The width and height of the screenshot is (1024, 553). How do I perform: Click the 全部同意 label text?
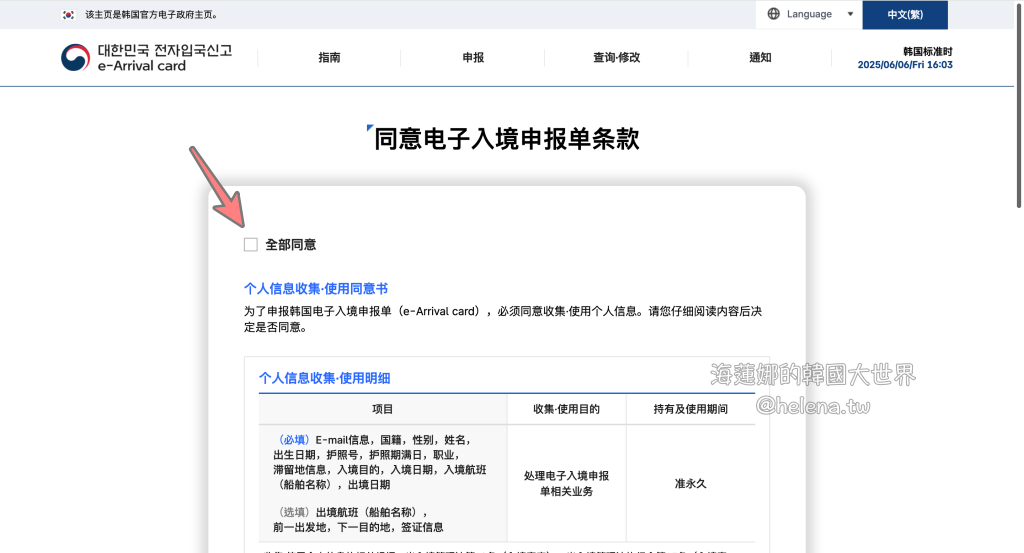click(291, 245)
